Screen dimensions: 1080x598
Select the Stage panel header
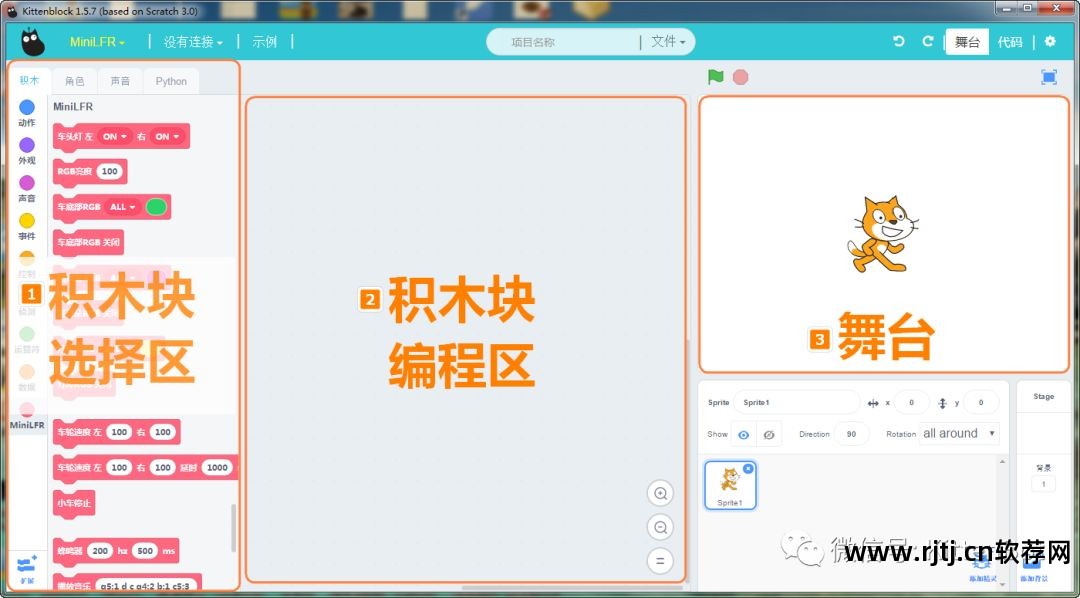coord(1043,396)
